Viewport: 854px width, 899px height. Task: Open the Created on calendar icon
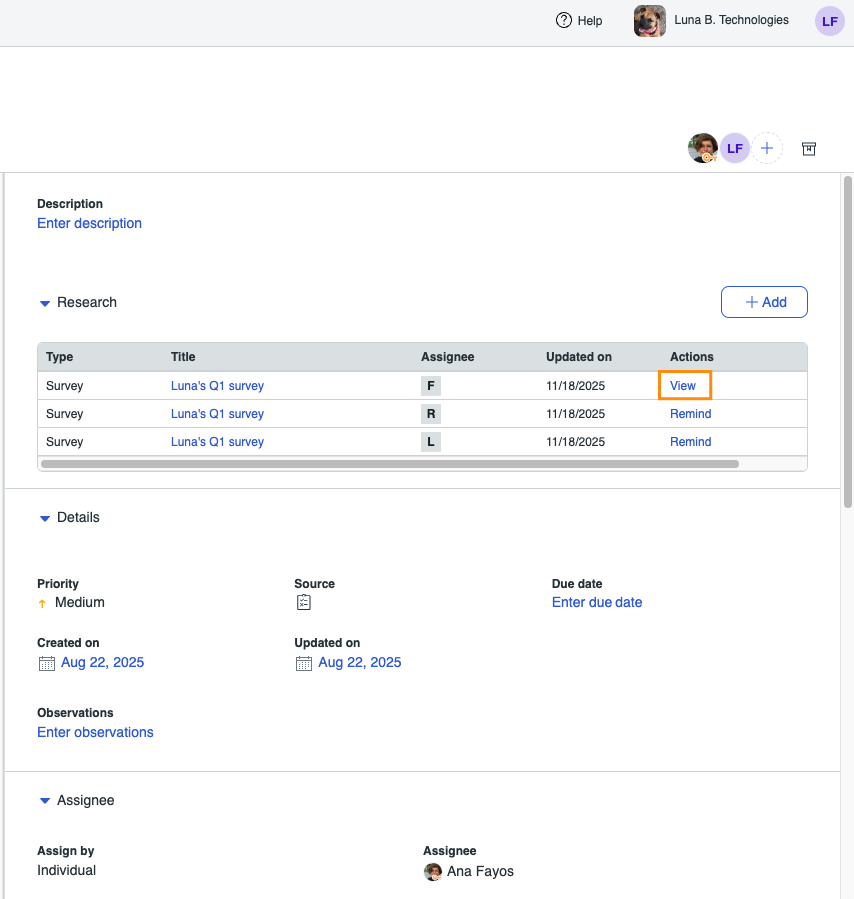point(46,663)
